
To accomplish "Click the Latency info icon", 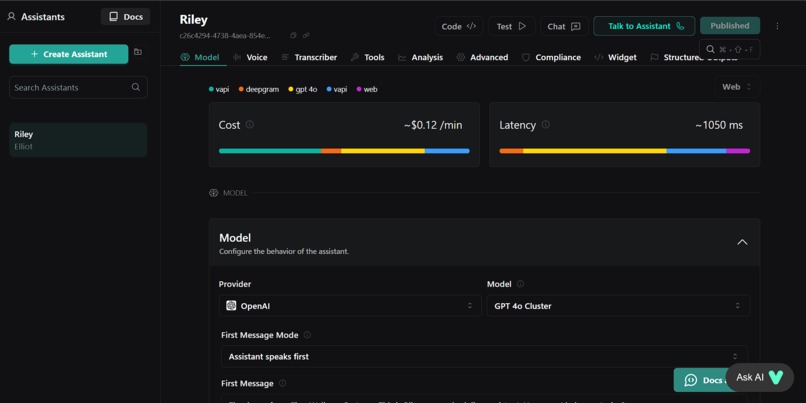I will coord(545,124).
